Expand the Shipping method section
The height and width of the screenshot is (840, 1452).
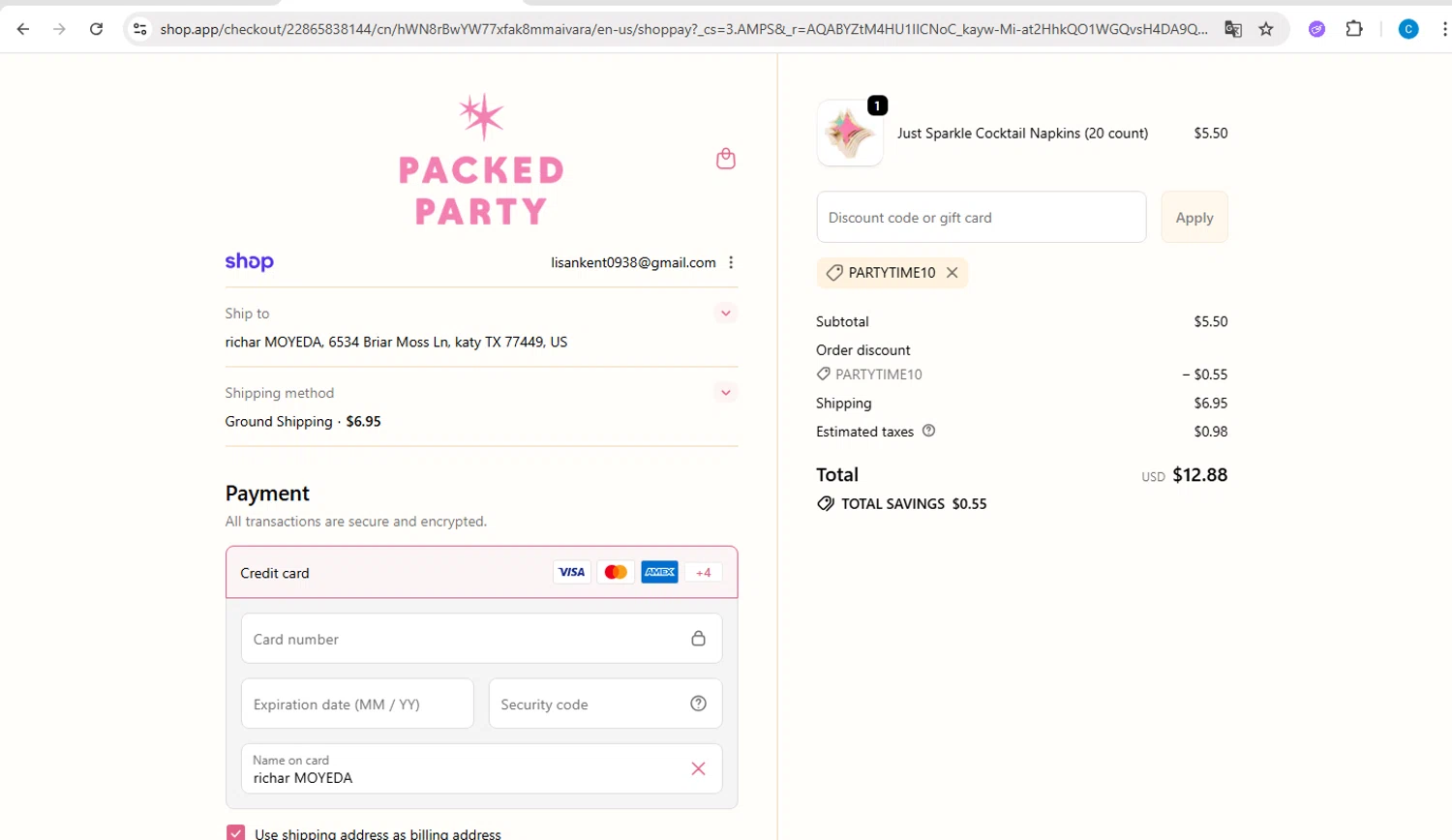pos(726,393)
